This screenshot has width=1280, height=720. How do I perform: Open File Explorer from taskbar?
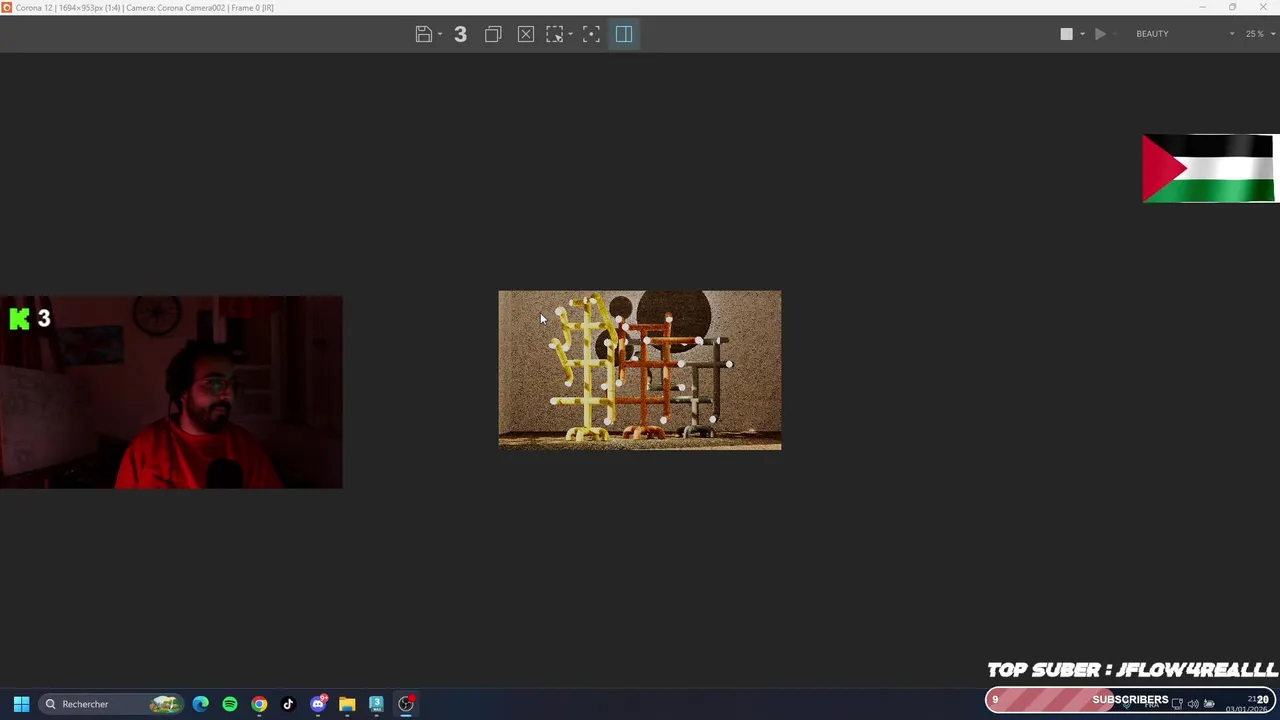[347, 704]
